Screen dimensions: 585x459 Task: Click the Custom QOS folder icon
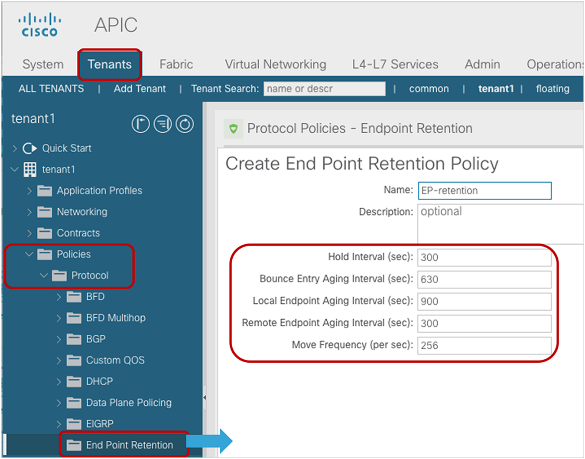[74, 360]
